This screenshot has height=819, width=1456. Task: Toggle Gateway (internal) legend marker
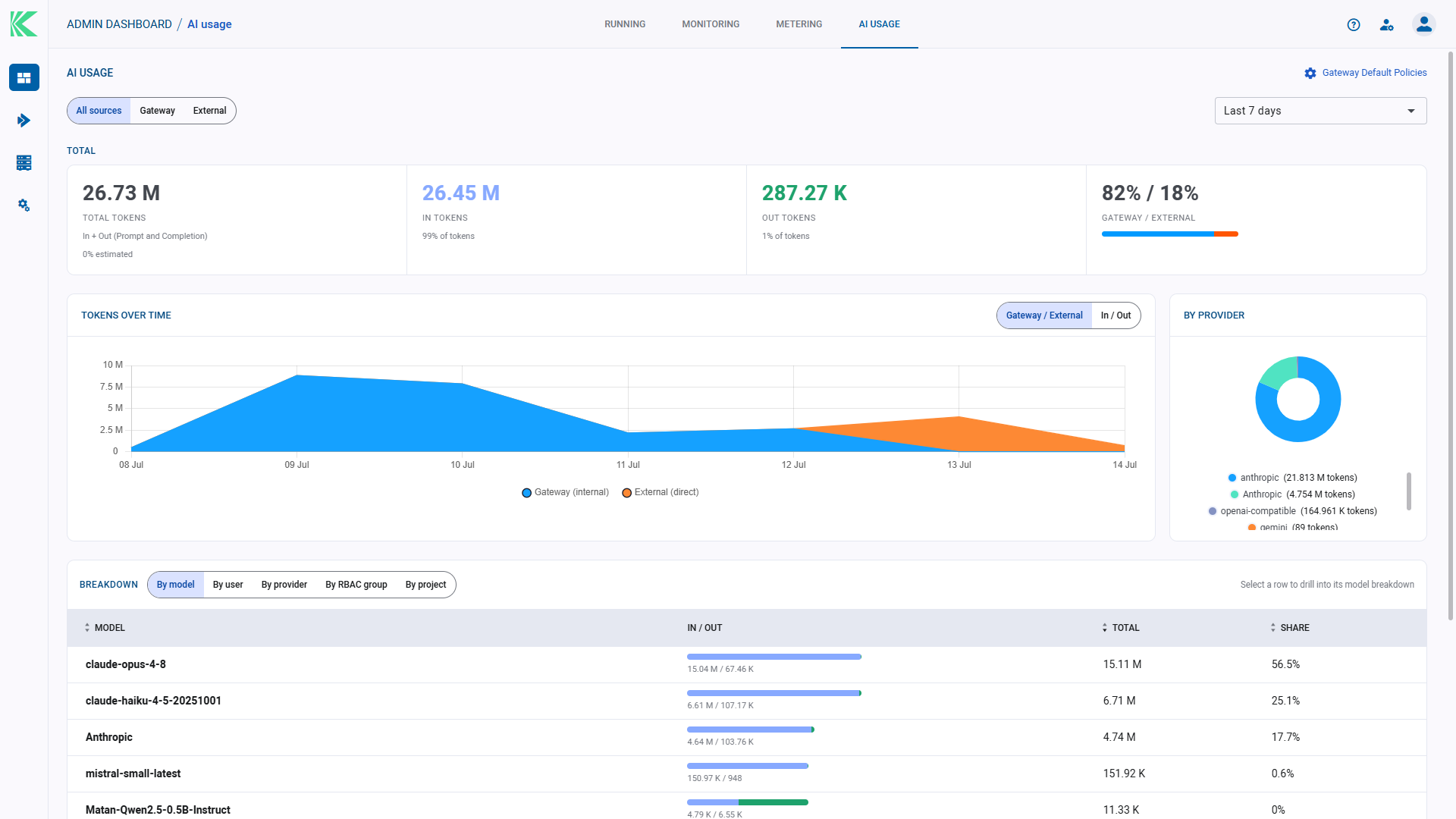(x=527, y=493)
